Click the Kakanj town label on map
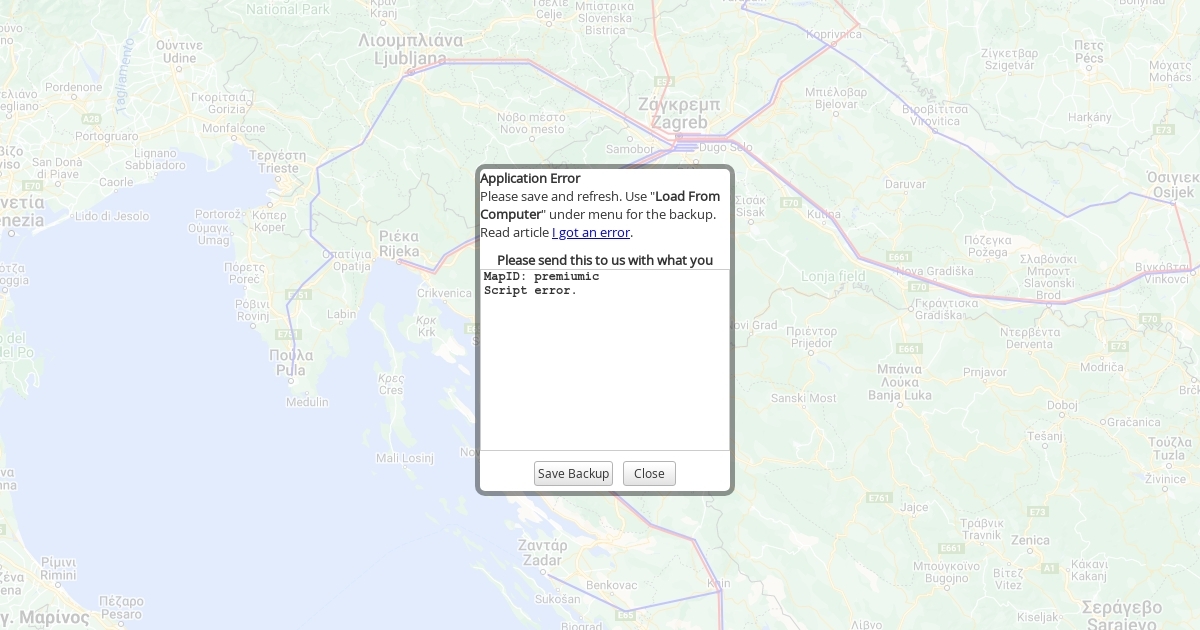The height and width of the screenshot is (630, 1200). point(1088,570)
